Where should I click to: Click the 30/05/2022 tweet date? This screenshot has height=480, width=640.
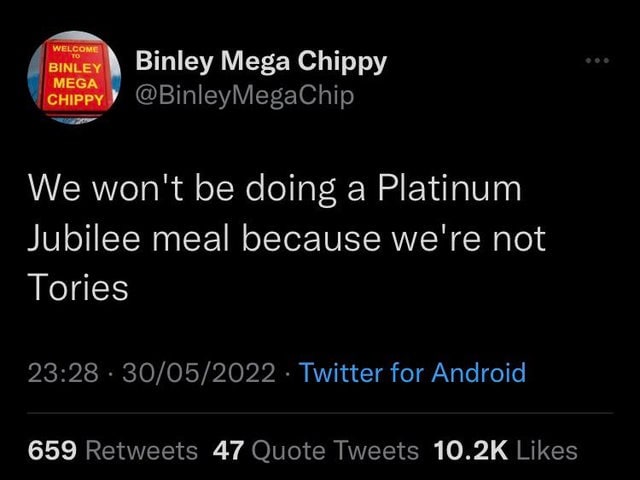198,373
